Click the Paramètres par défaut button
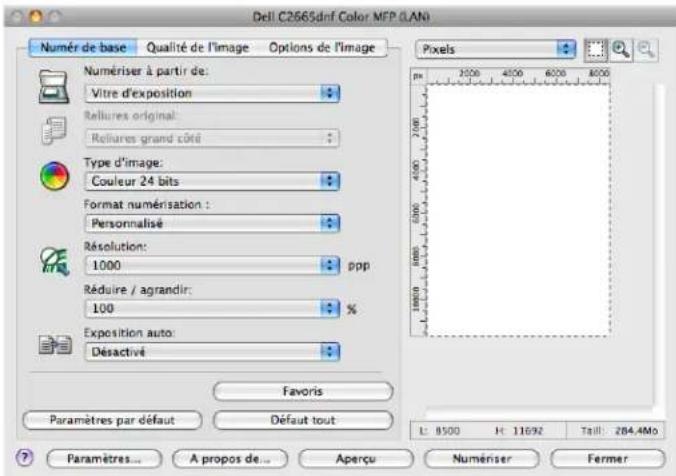Image resolution: width=676 pixels, height=476 pixels. click(x=112, y=420)
